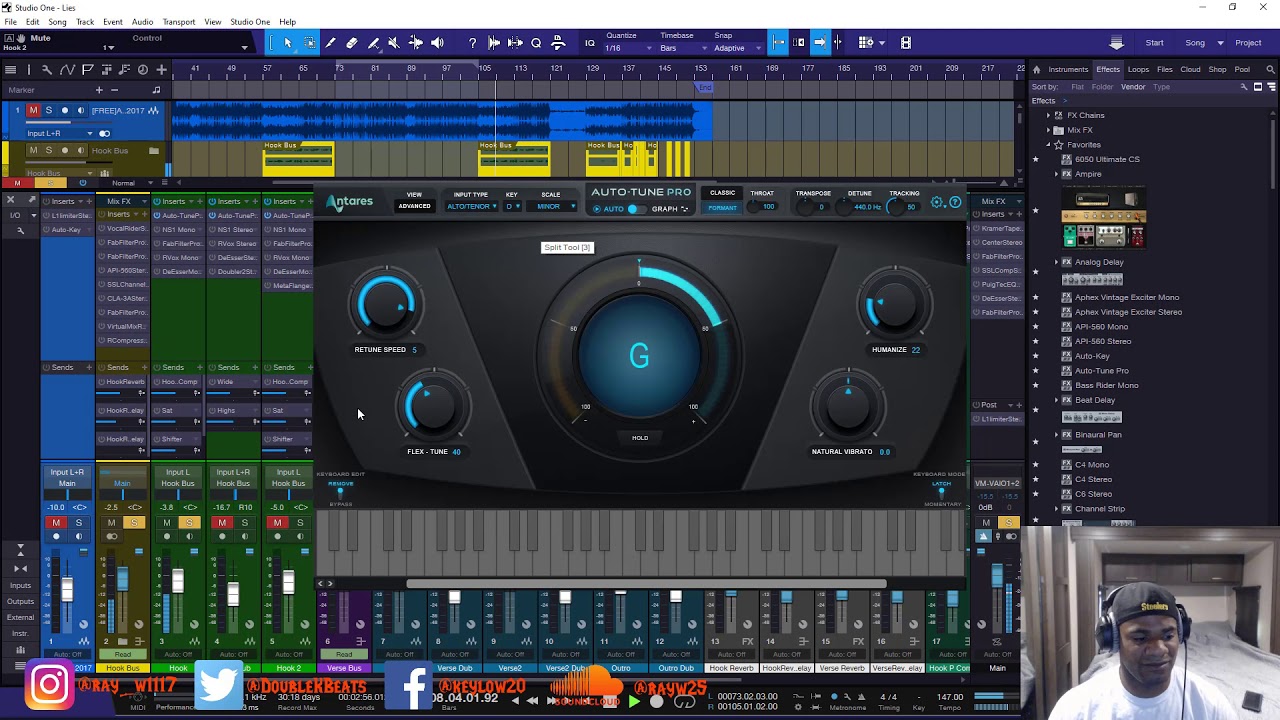This screenshot has width=1280, height=720.
Task: Open Auto-Tune Pro settings gear
Action: coord(937,203)
